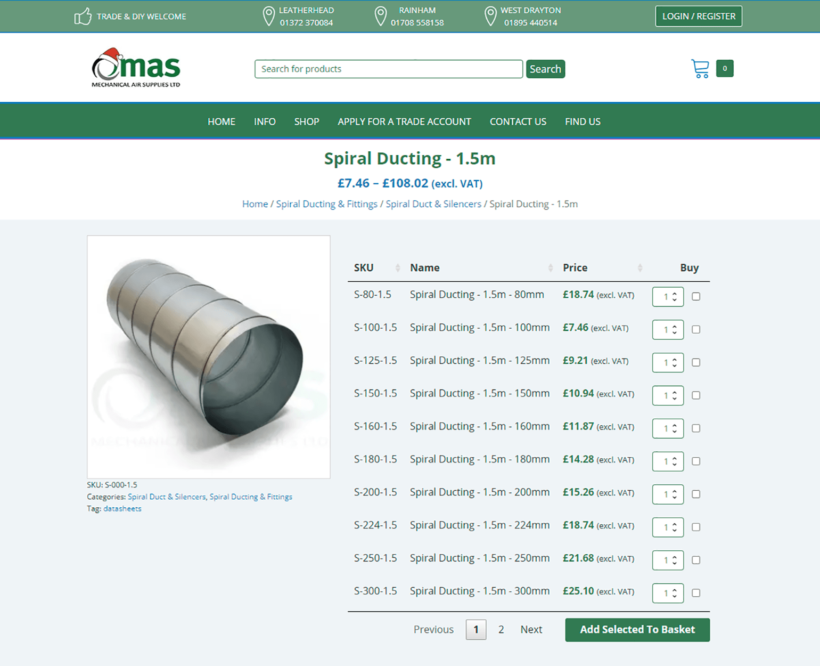The height and width of the screenshot is (666, 820).
Task: Check the buy box for S-300-1.5
Action: [x=696, y=593]
